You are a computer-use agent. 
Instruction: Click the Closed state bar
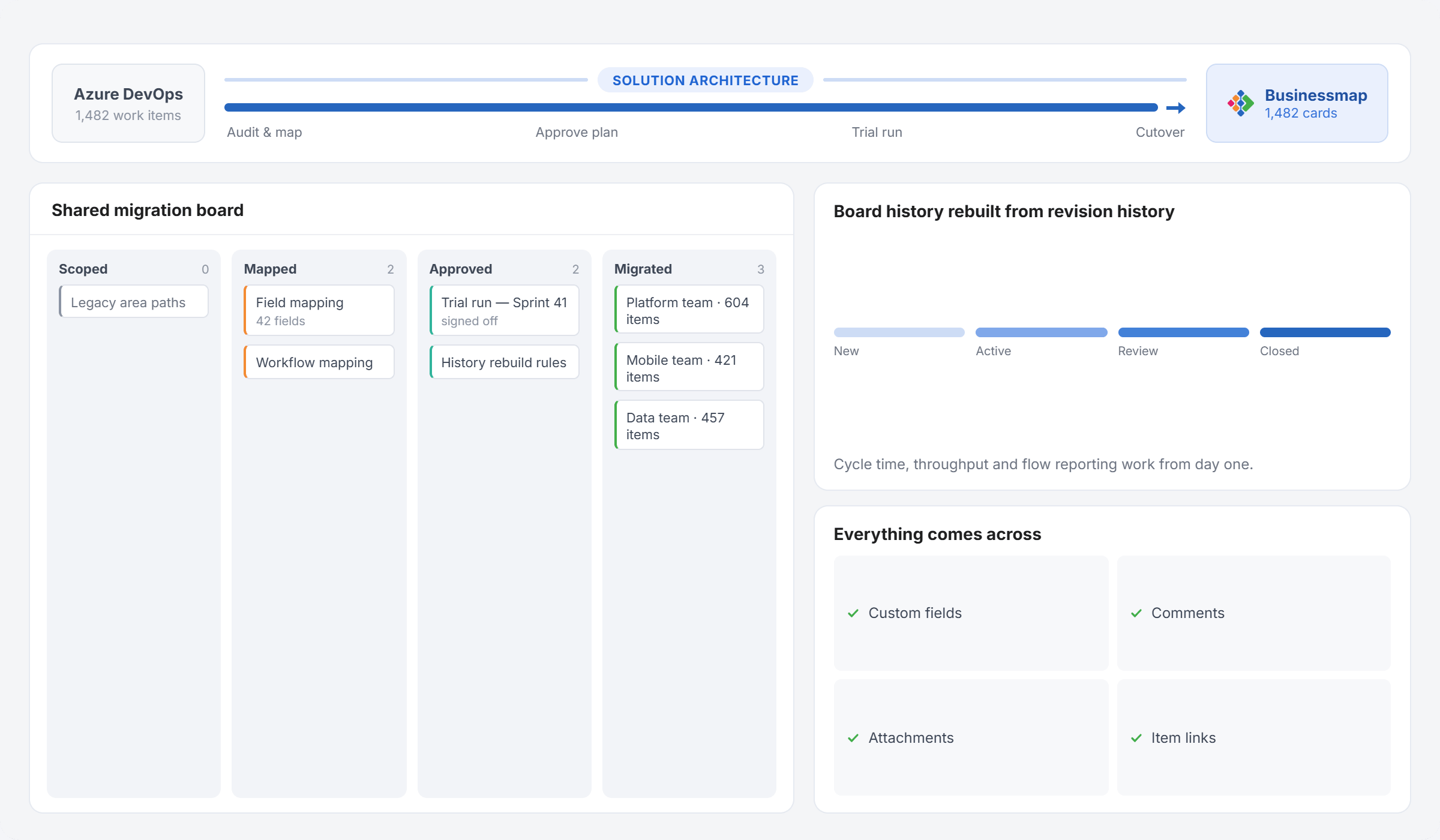(1325, 332)
